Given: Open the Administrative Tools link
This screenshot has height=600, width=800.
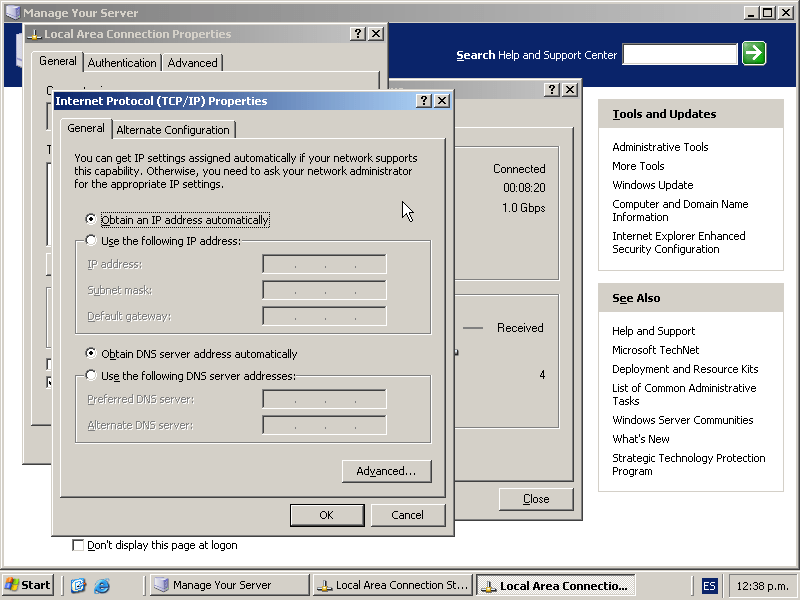Looking at the screenshot, I should pyautogui.click(x=660, y=147).
